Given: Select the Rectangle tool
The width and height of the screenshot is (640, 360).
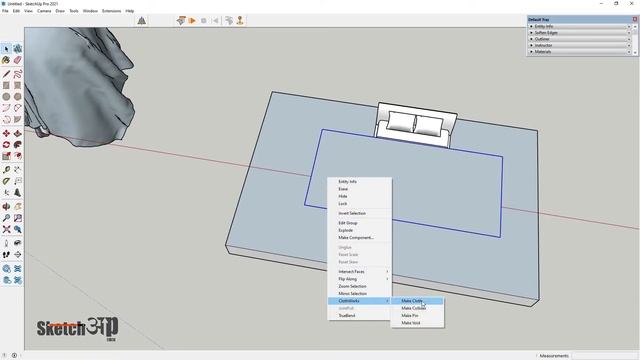Looking at the screenshot, I should pos(6,85).
